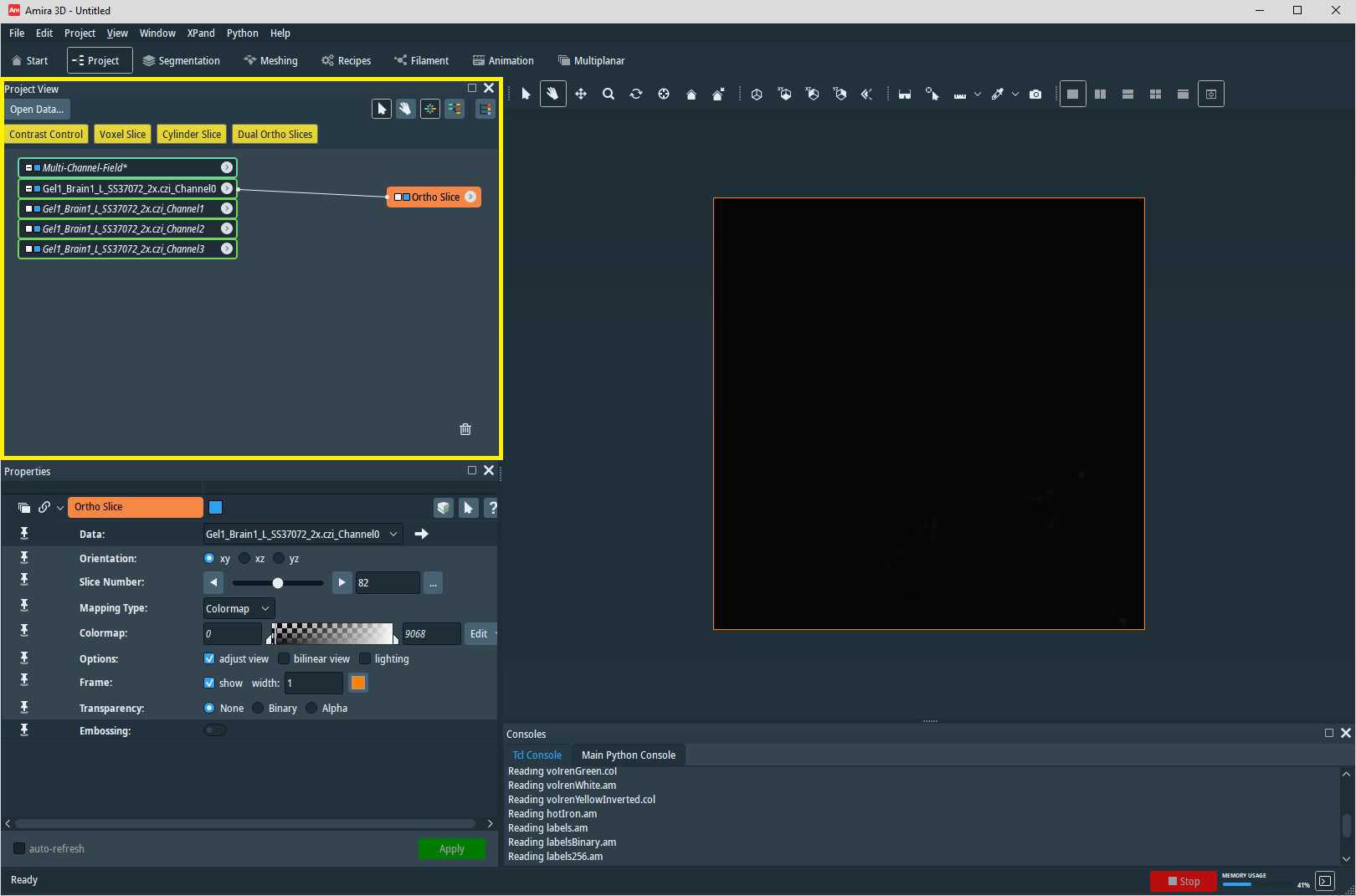This screenshot has height=896, width=1356.
Task: Click the Open Data... button
Action: pyautogui.click(x=37, y=109)
